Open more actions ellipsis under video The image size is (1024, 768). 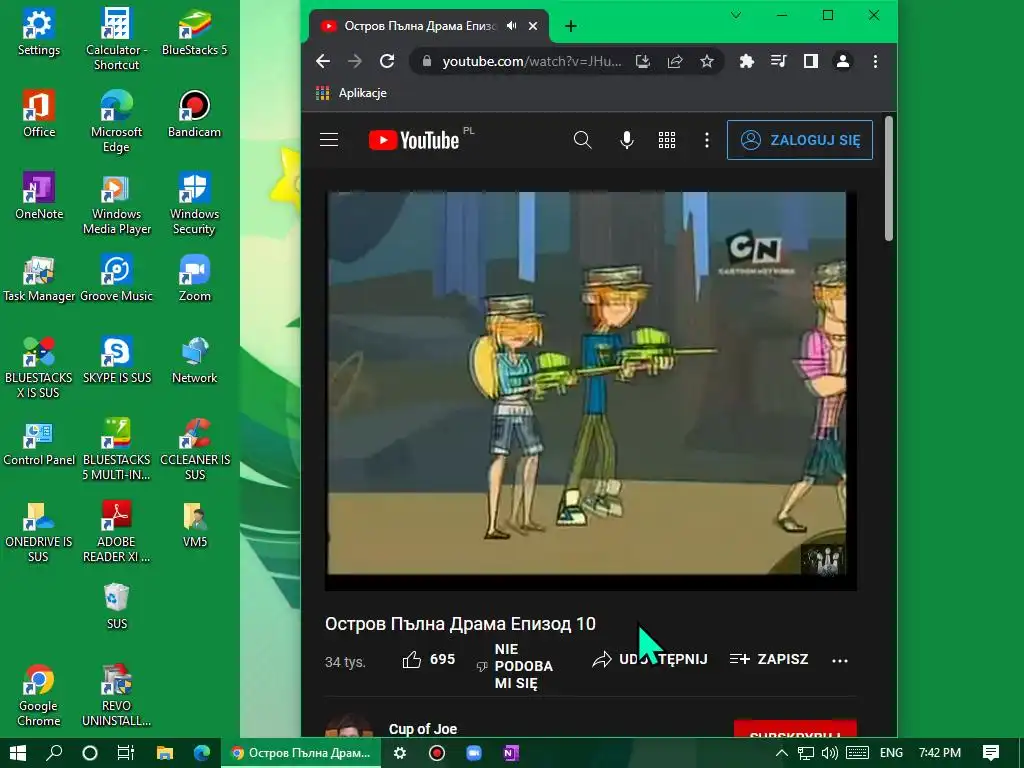coord(840,660)
